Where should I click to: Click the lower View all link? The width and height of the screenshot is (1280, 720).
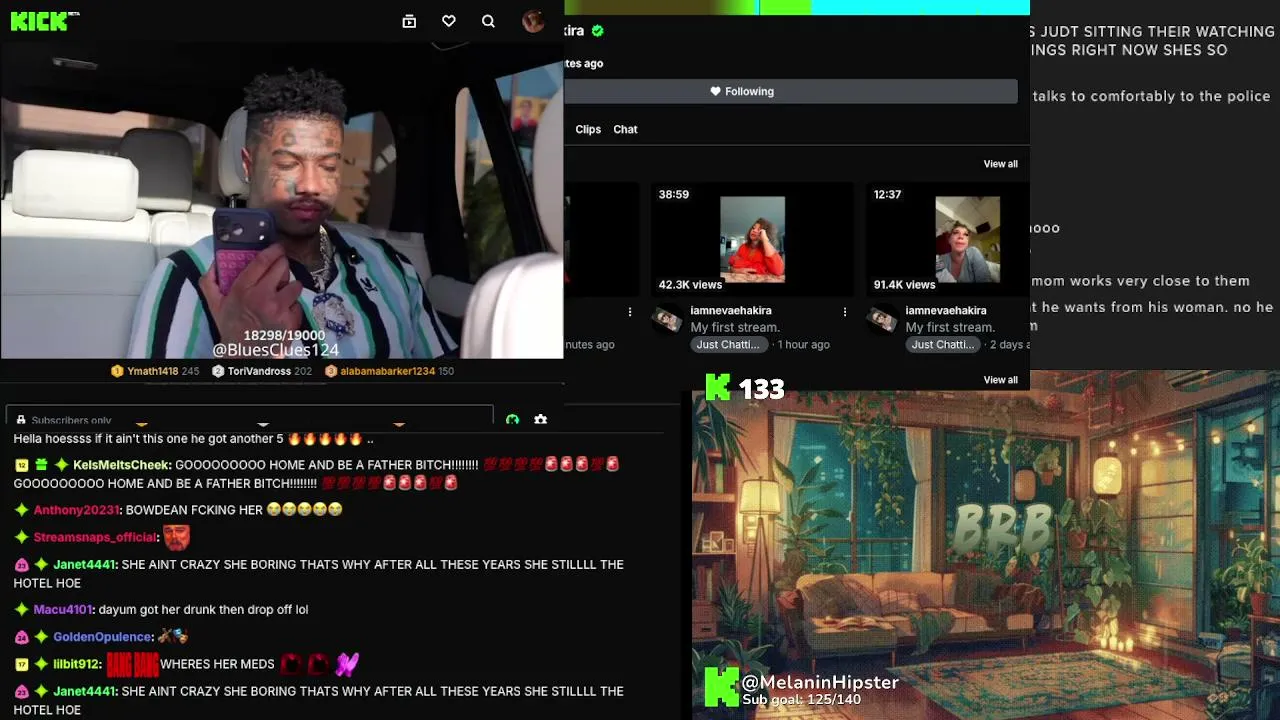pos(1000,380)
